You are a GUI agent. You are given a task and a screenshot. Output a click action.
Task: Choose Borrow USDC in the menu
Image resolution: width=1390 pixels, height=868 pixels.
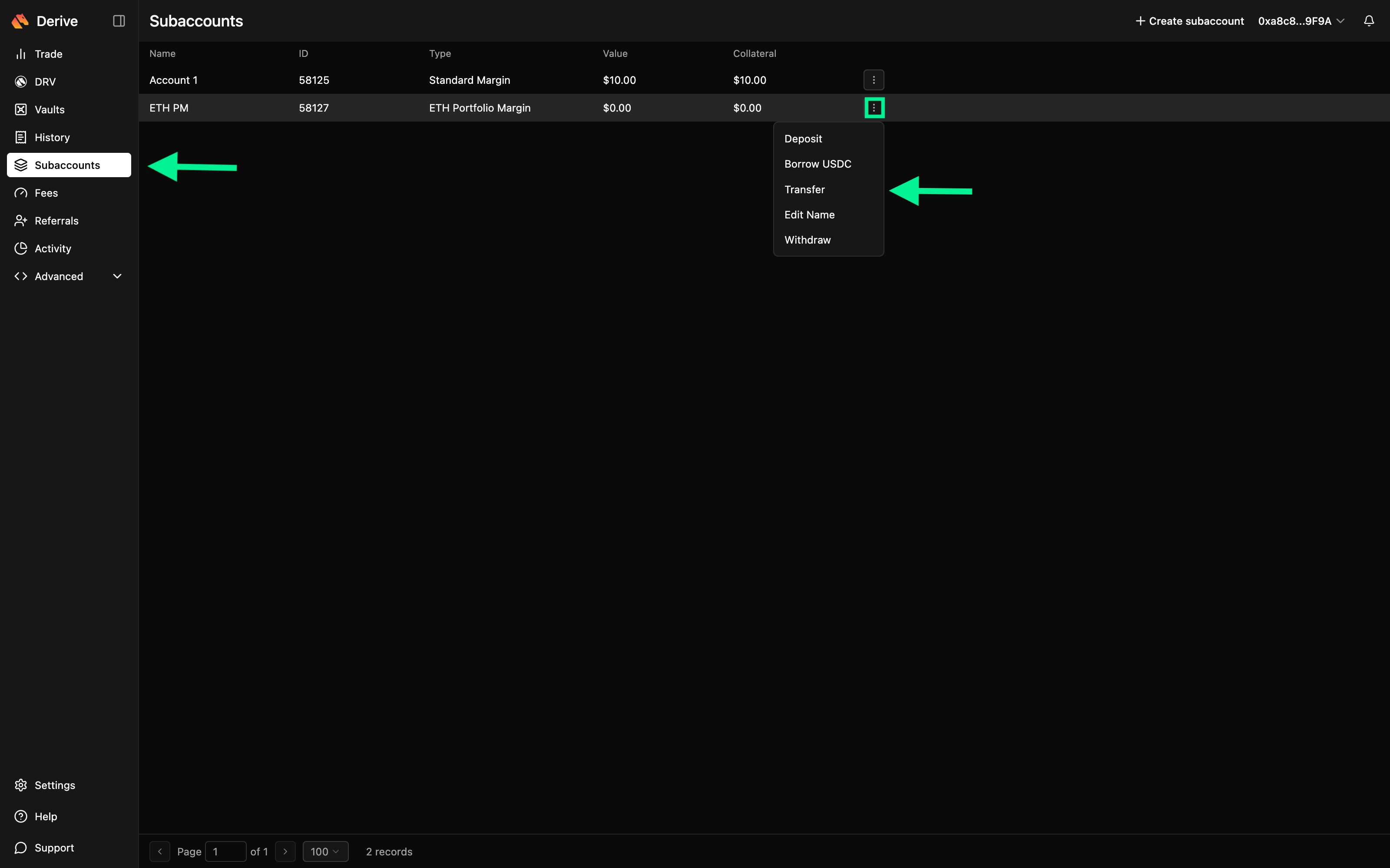817,164
